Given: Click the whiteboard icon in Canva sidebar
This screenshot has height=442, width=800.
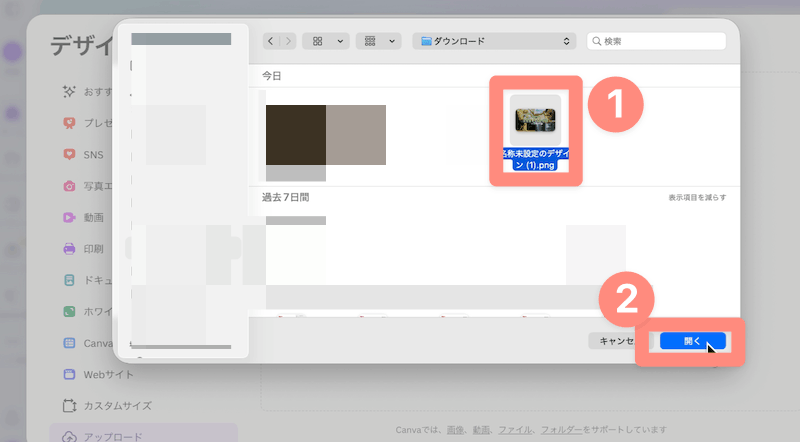Looking at the screenshot, I should (x=69, y=311).
